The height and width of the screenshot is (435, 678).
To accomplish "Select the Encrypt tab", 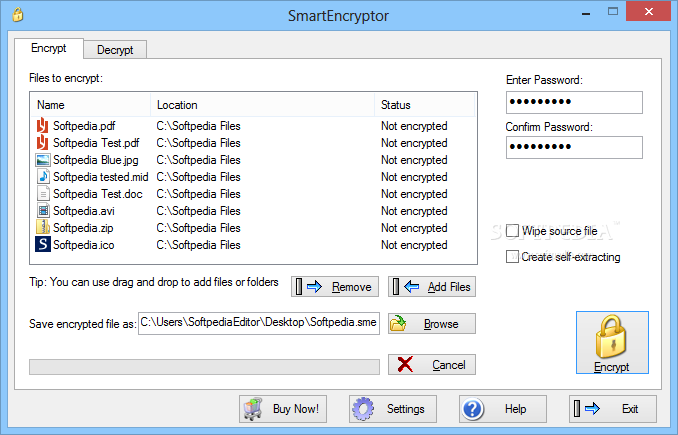I will (49, 48).
